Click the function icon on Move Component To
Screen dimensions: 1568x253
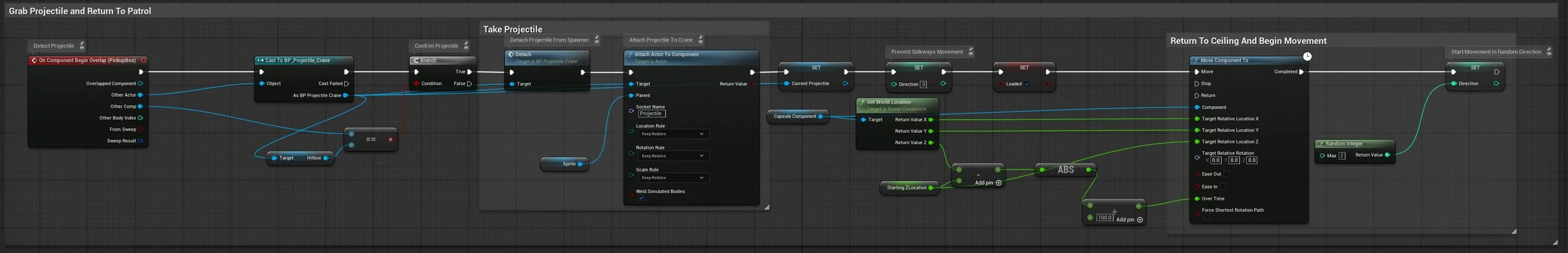point(1196,61)
